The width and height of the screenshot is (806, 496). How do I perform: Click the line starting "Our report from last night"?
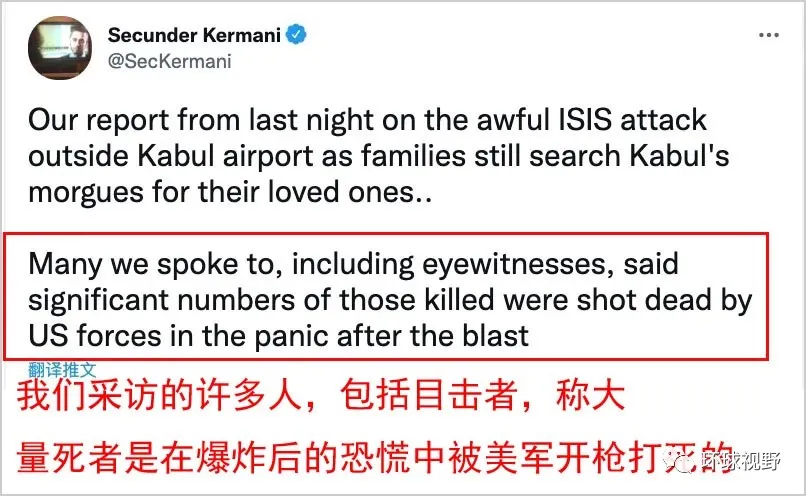coord(367,121)
